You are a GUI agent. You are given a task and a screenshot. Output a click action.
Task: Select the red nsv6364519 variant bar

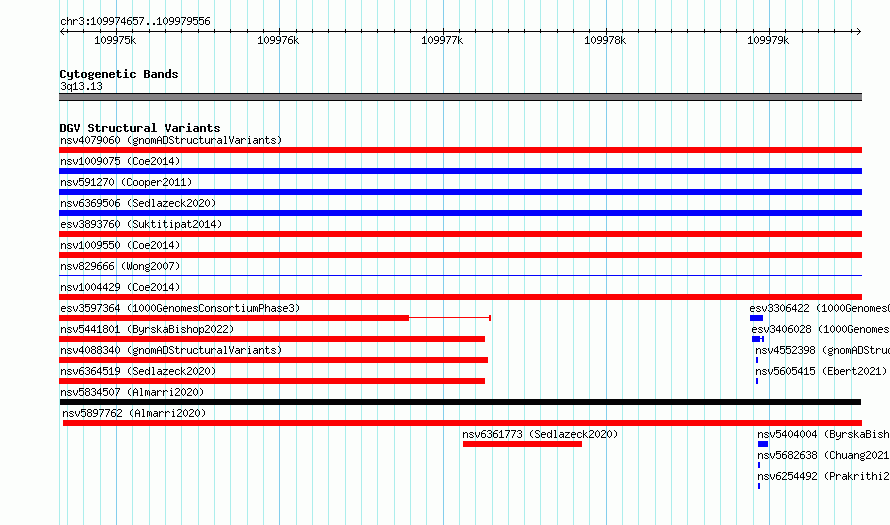272,381
